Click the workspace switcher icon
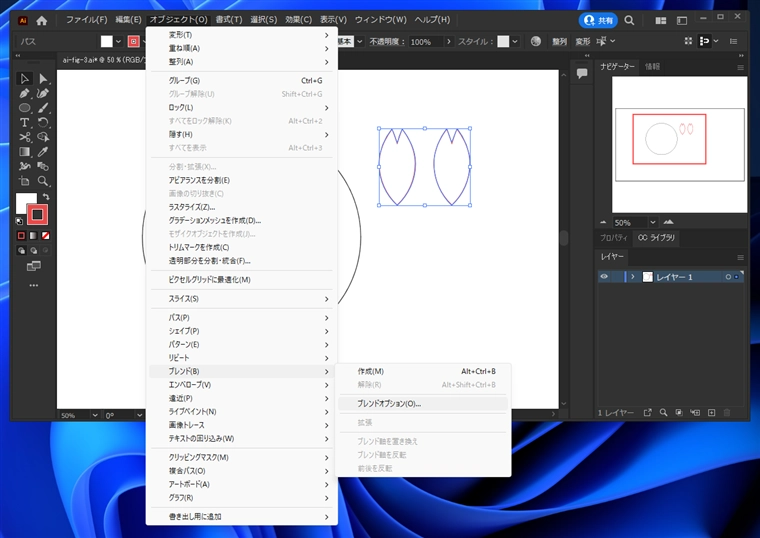Viewport: 760px width, 538px height. click(x=682, y=20)
